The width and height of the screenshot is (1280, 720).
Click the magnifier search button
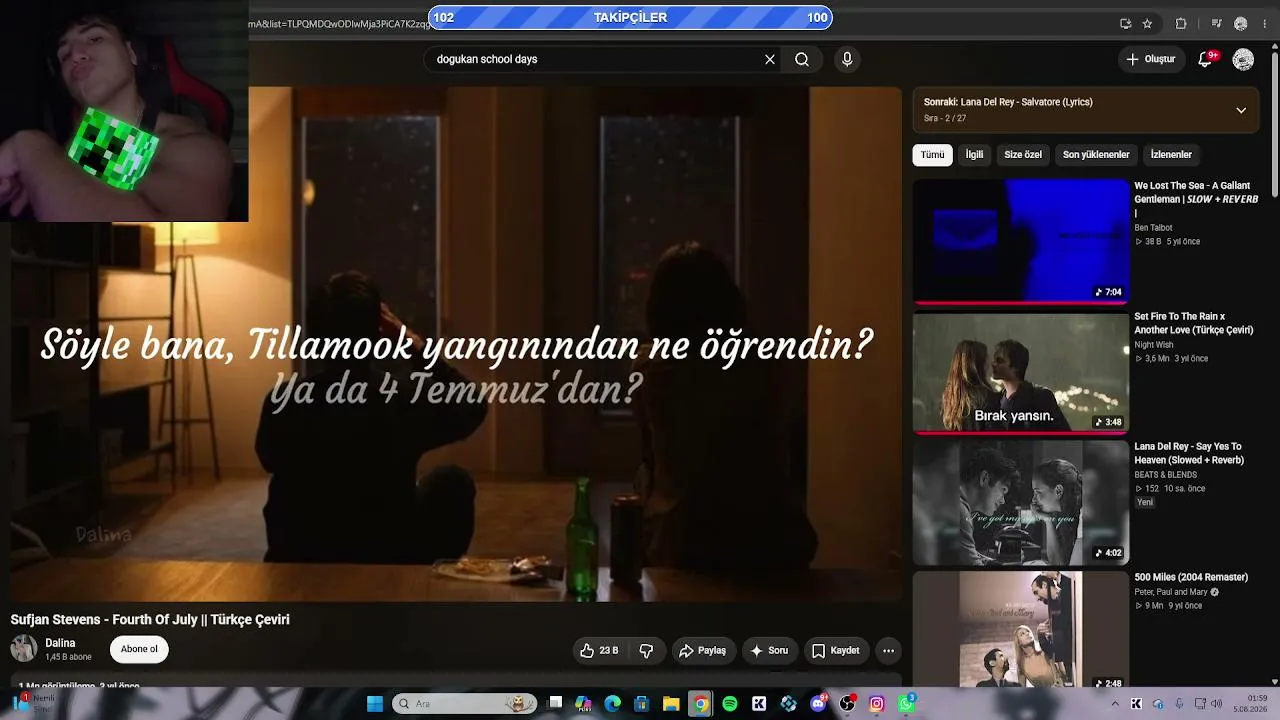(x=802, y=59)
